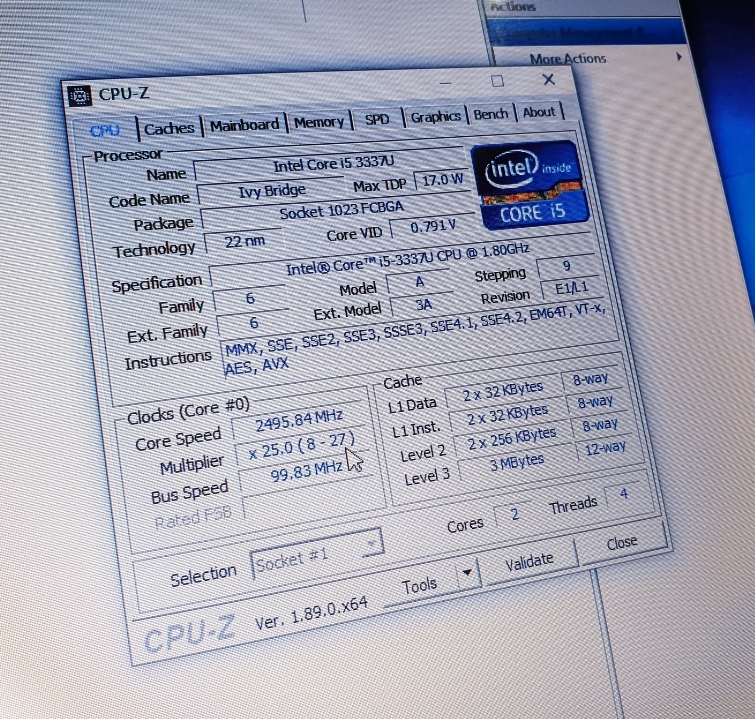Image resolution: width=755 pixels, height=719 pixels.
Task: Click the processor Name field
Action: pyautogui.click(x=327, y=166)
